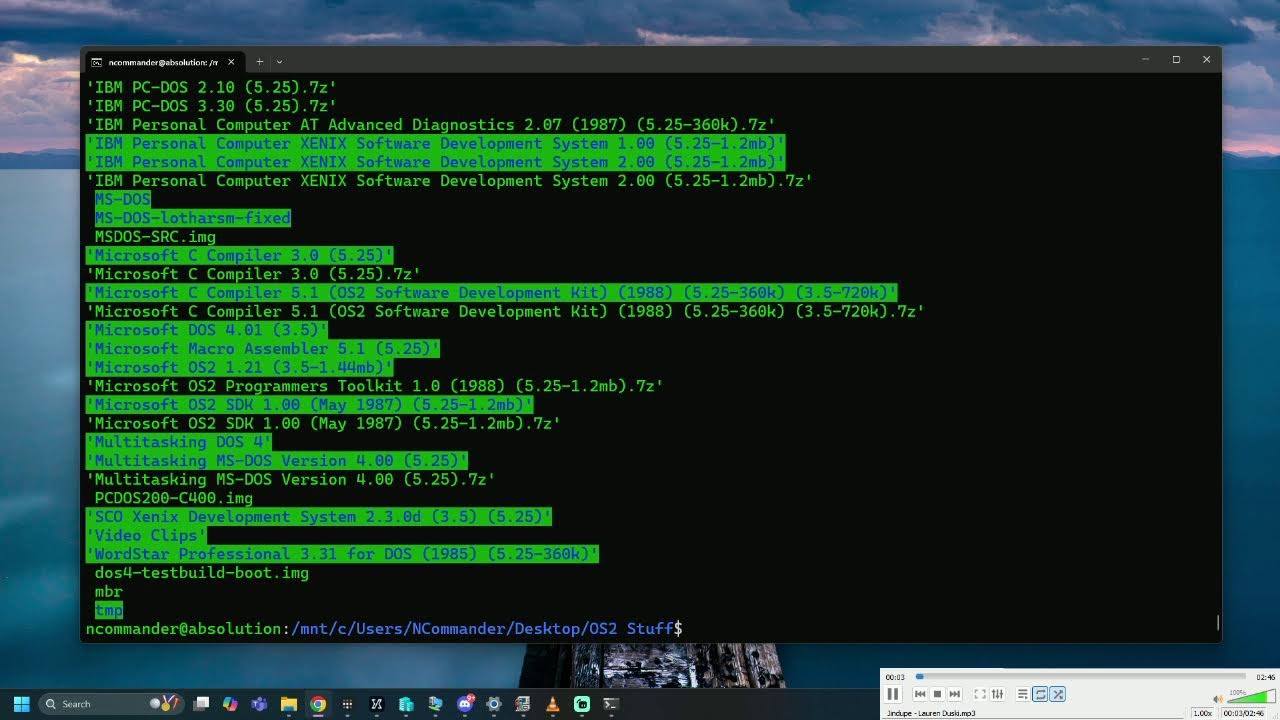1280x720 pixels.
Task: Click the shell prompt line at bottom
Action: pyautogui.click(x=384, y=629)
